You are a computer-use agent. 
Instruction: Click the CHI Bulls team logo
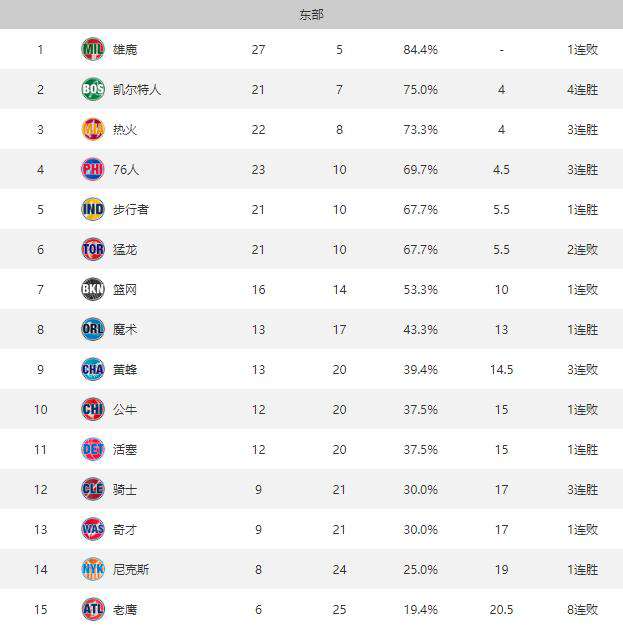pyautogui.click(x=93, y=409)
